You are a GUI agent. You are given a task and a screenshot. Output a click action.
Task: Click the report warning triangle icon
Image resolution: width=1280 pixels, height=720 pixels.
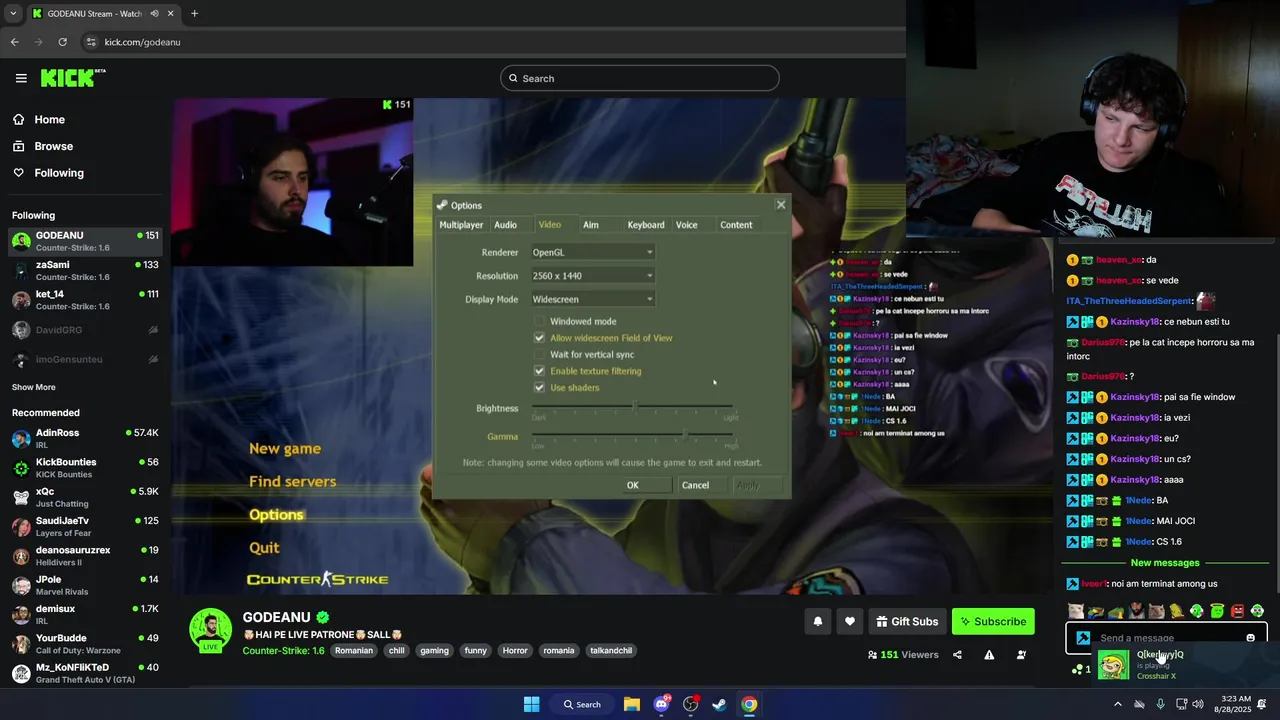click(989, 655)
